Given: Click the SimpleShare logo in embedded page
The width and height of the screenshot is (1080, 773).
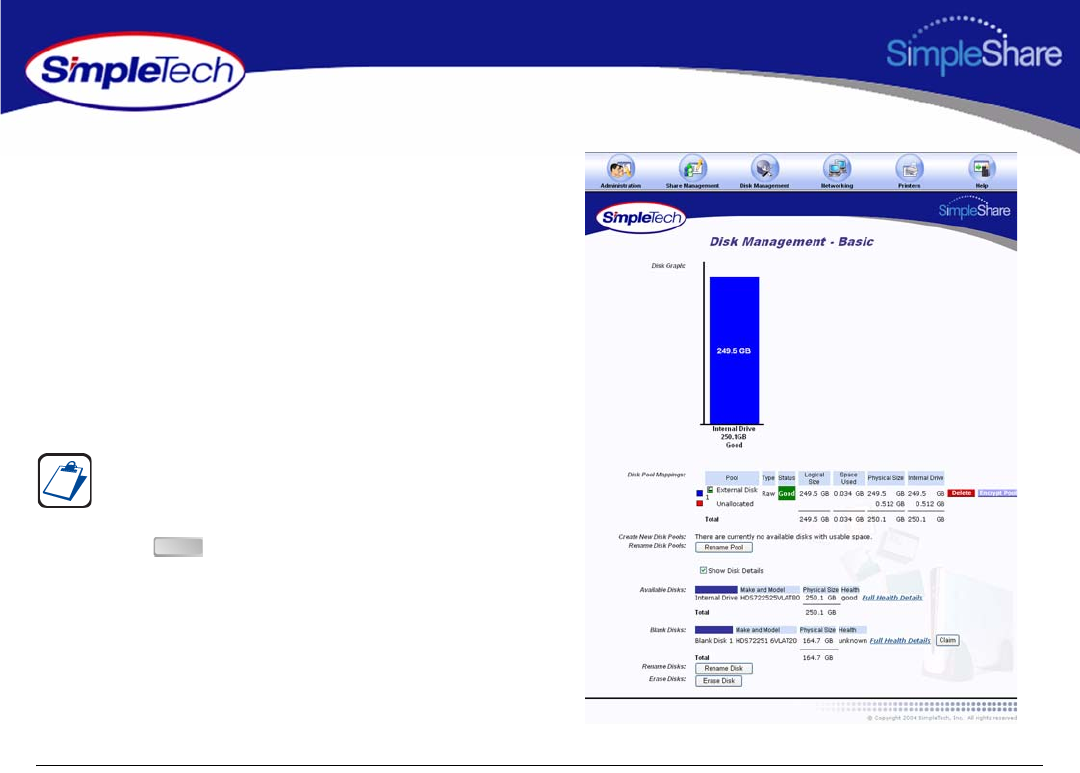Looking at the screenshot, I should click(x=974, y=208).
